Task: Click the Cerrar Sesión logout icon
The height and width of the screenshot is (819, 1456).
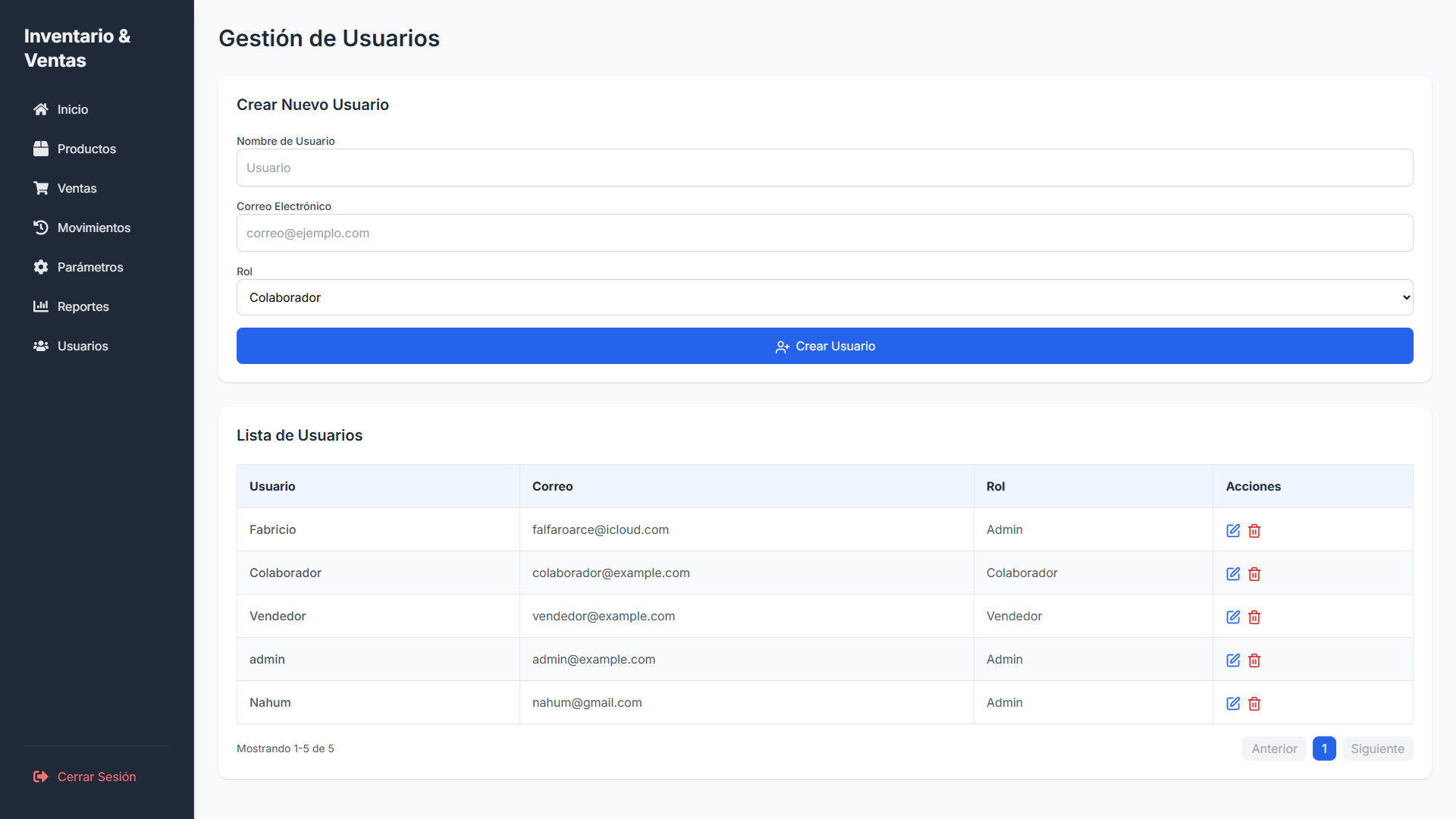Action: point(41,777)
